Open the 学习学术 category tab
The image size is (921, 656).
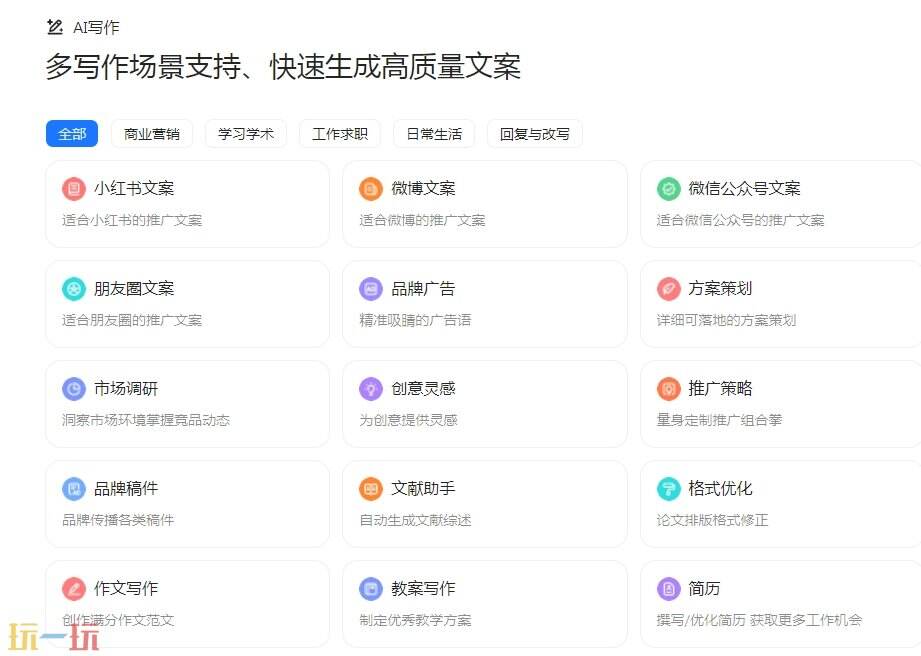point(245,133)
